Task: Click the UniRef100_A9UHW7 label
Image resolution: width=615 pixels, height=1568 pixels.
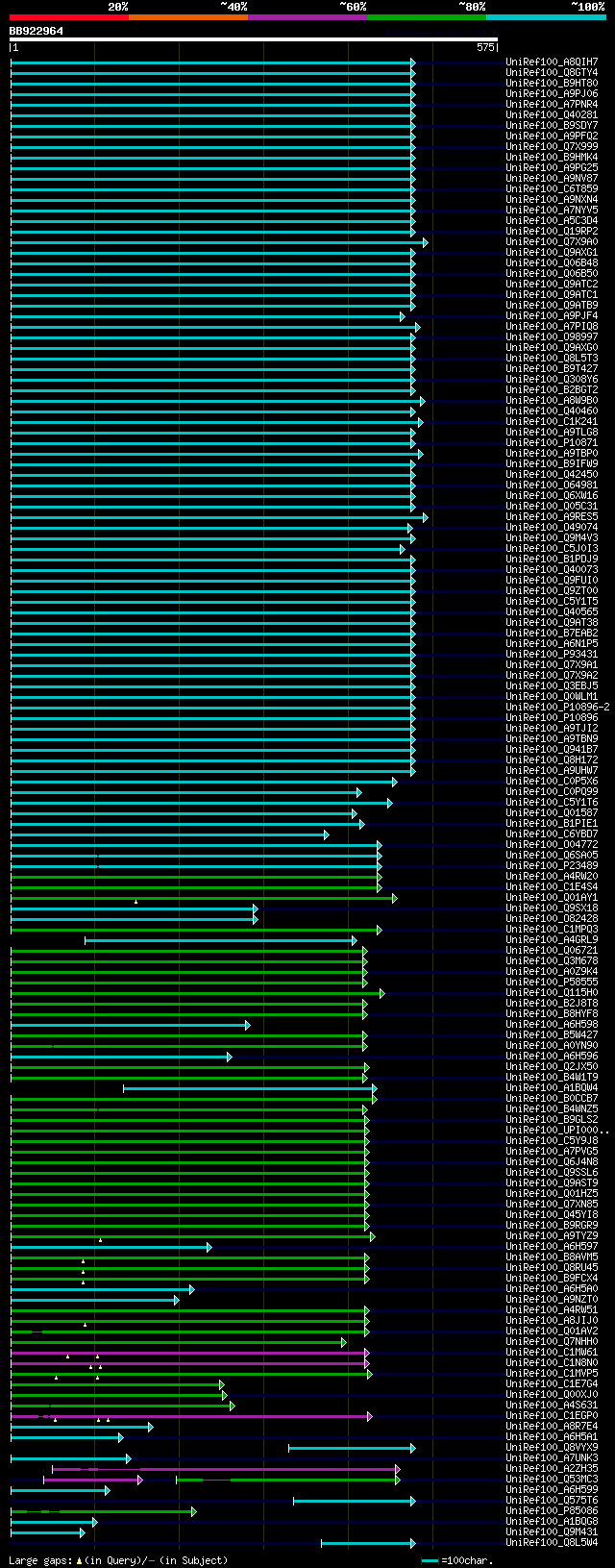Action: pos(552,771)
